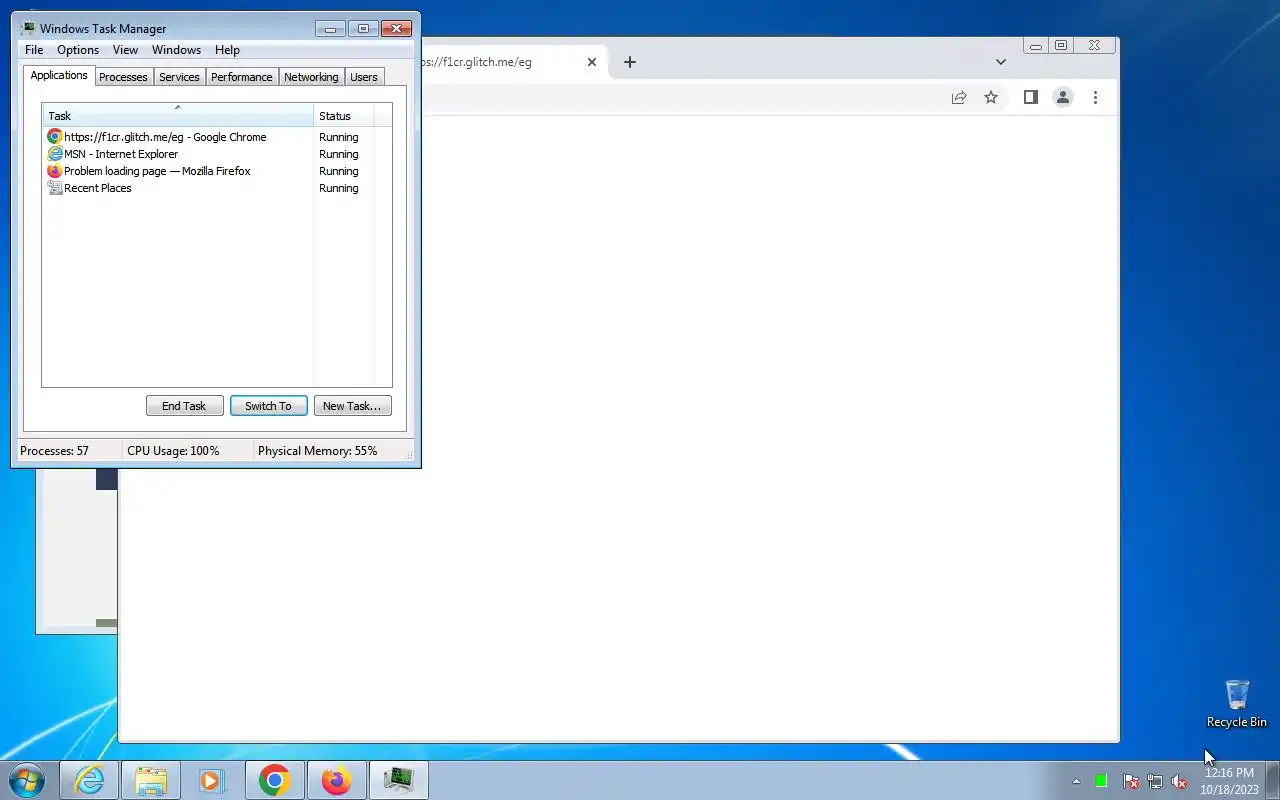Open the Chrome side panel icon
Viewport: 1280px width, 800px height.
tap(1031, 97)
